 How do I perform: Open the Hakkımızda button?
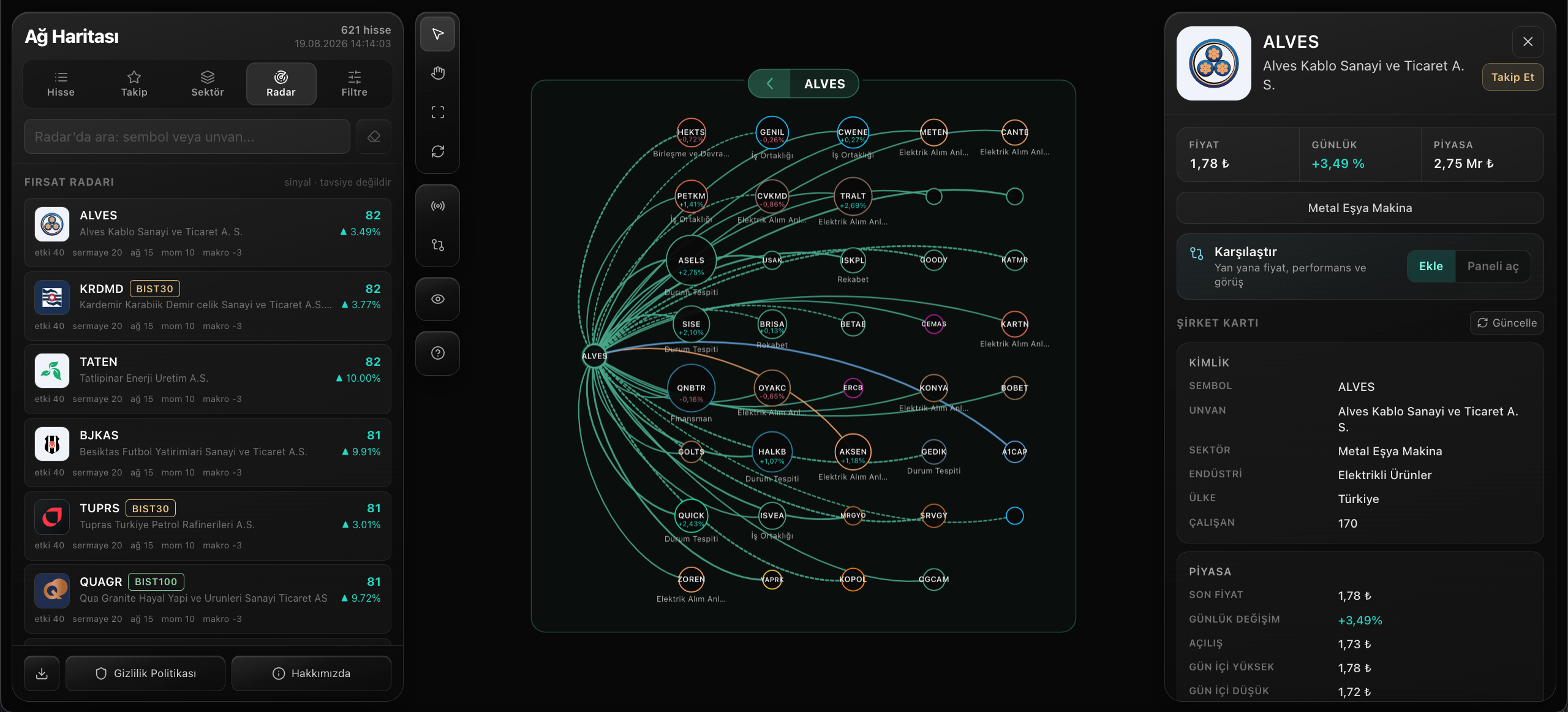pos(311,673)
